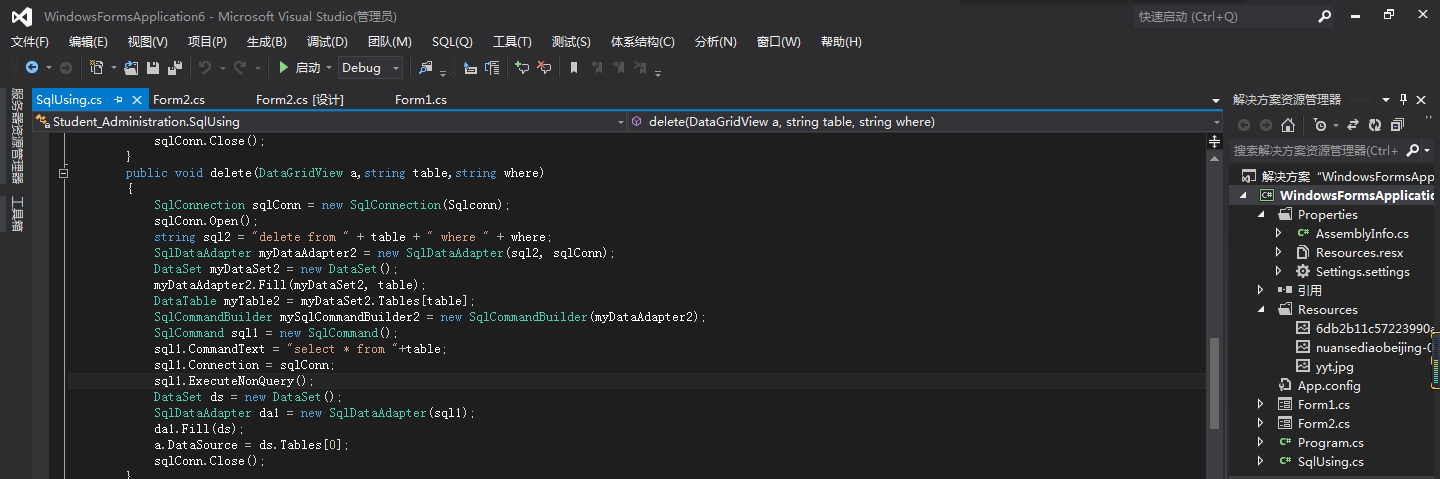Save the current file with Save icon

pos(153,68)
